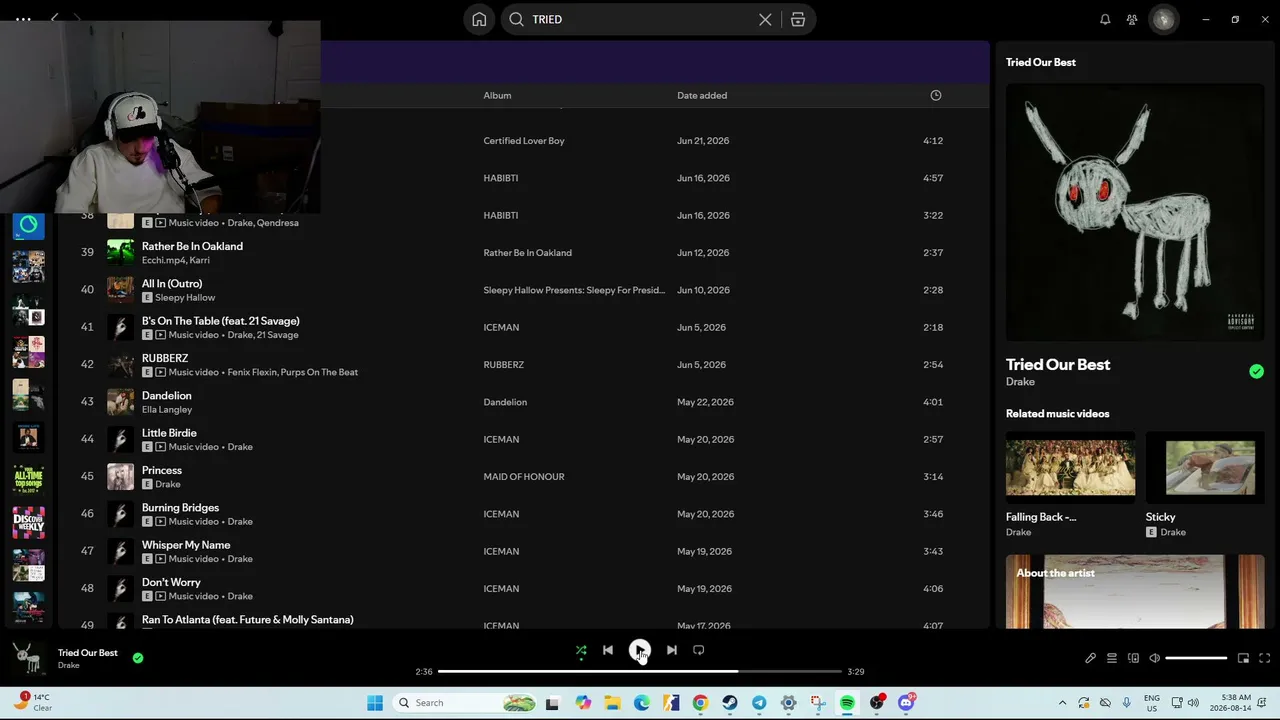Show hidden system tray icons
Screen dimensions: 1280x720
pyautogui.click(x=1062, y=703)
